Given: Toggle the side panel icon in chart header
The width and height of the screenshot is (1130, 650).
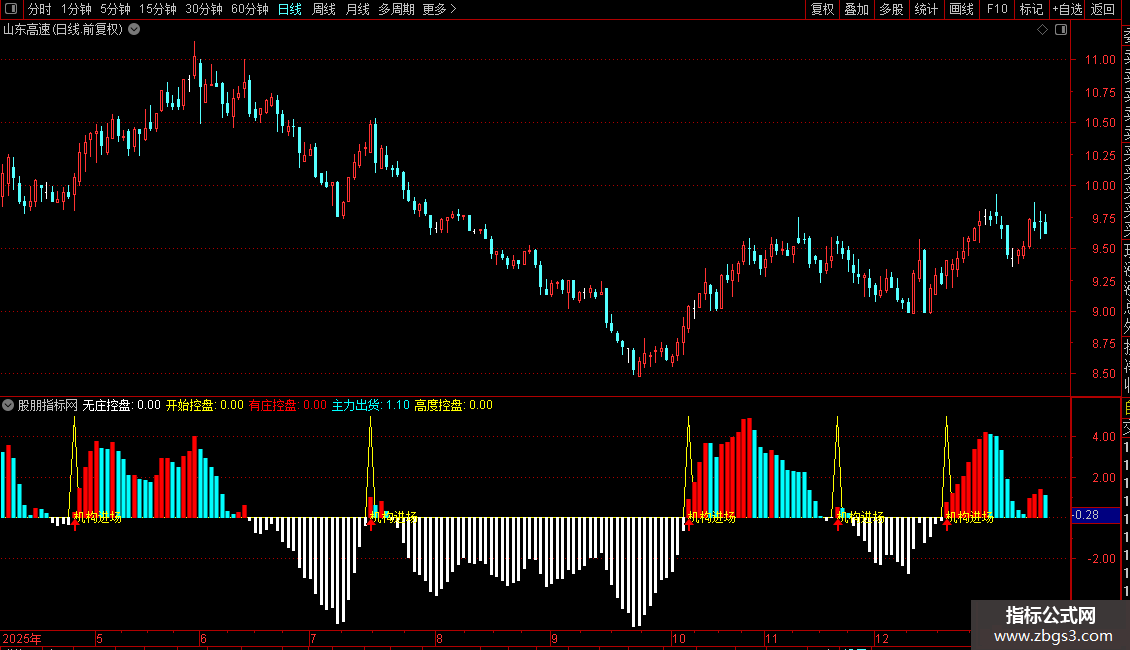Looking at the screenshot, I should coord(1061,30).
